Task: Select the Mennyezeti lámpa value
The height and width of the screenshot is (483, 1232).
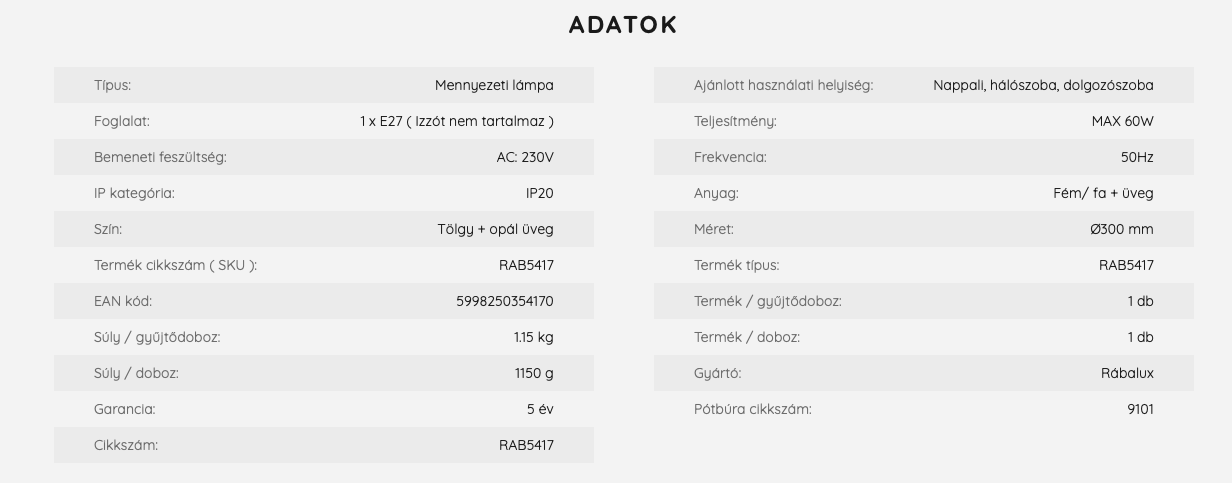Action: (494, 85)
